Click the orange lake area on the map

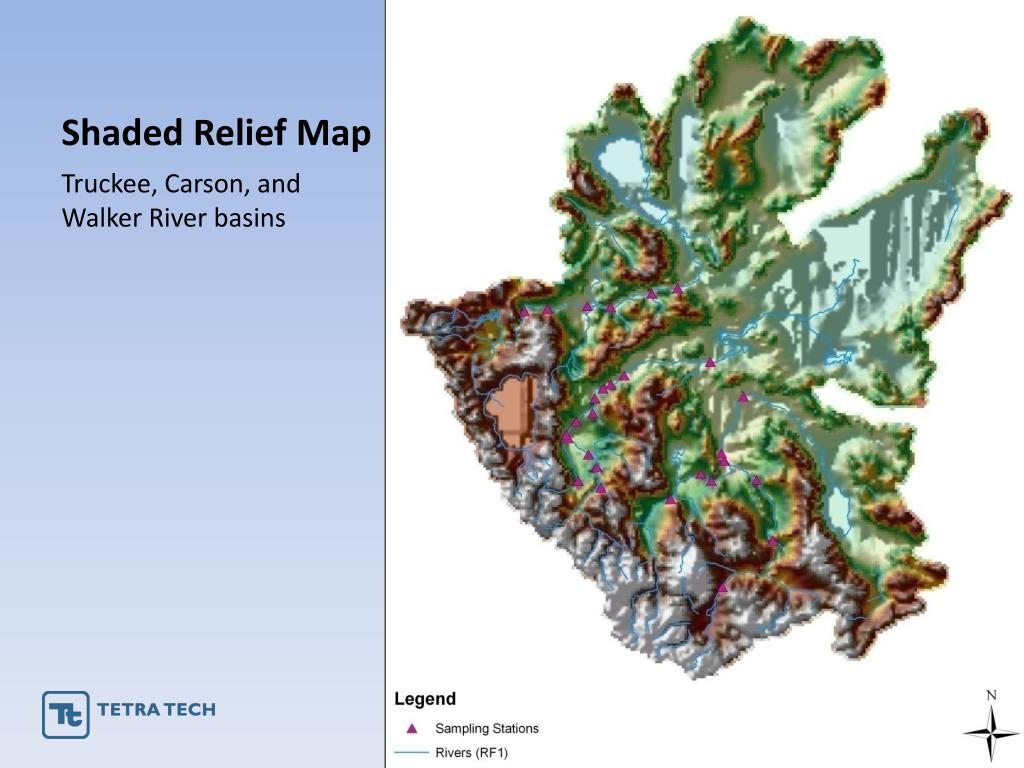pos(513,410)
